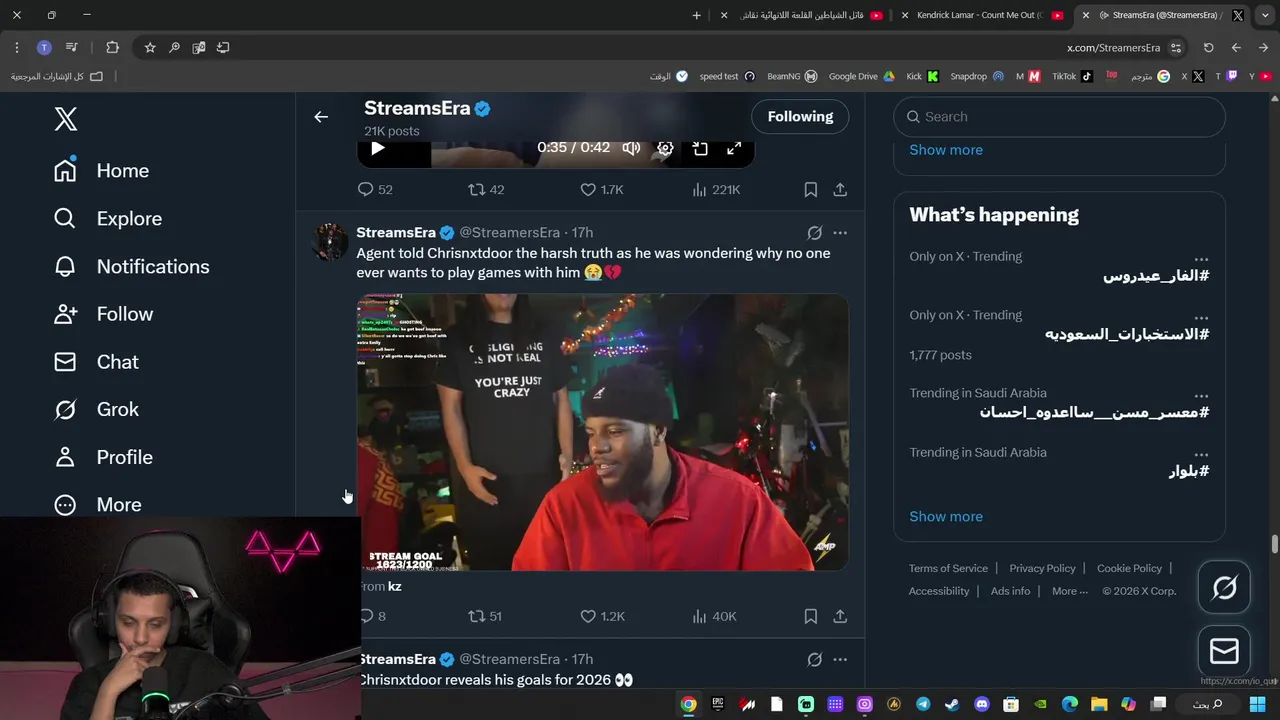The width and height of the screenshot is (1280, 720).
Task: Open floating messages envelope button
Action: tap(1224, 651)
